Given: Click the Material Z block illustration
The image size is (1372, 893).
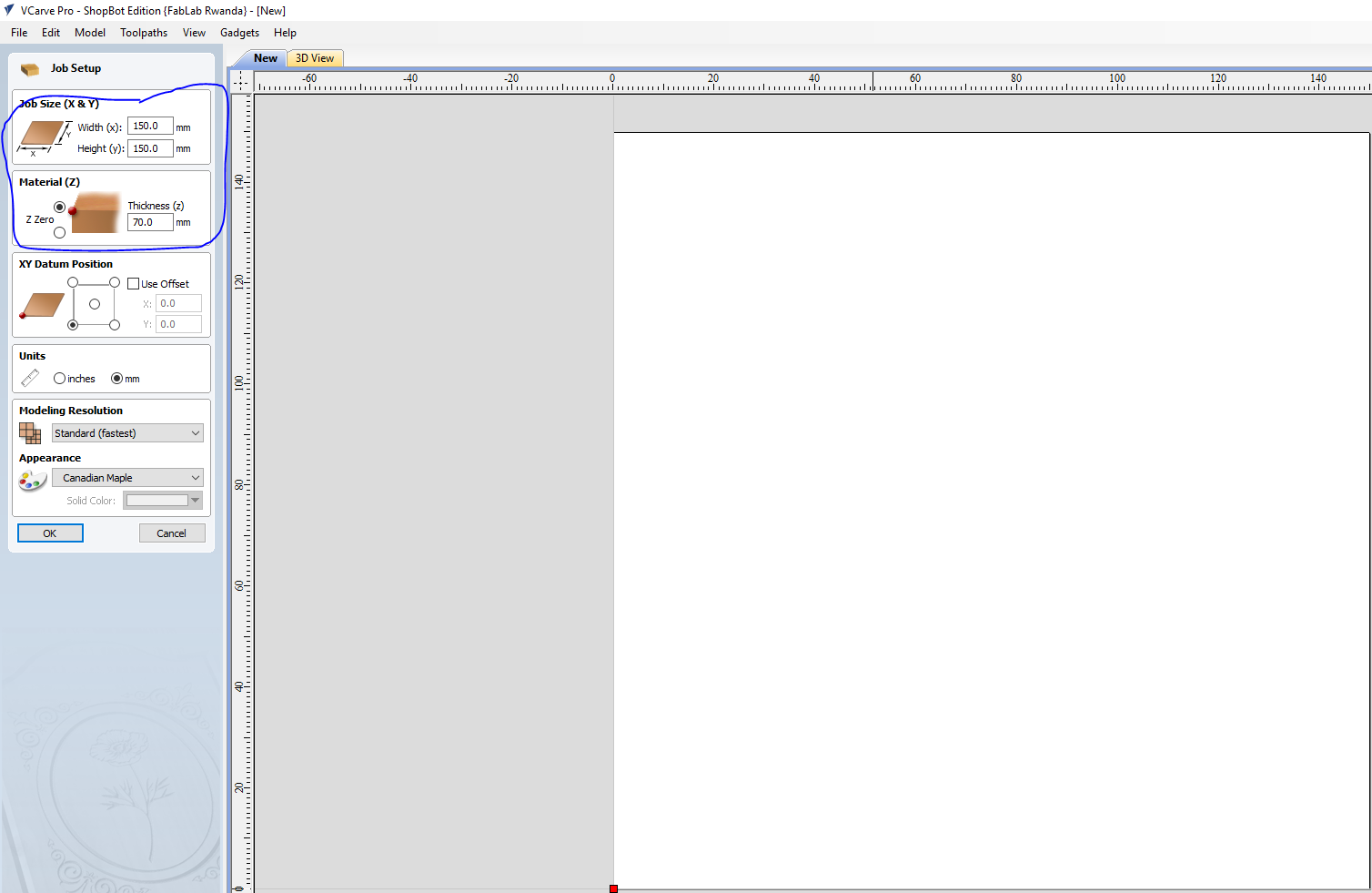Looking at the screenshot, I should point(95,213).
